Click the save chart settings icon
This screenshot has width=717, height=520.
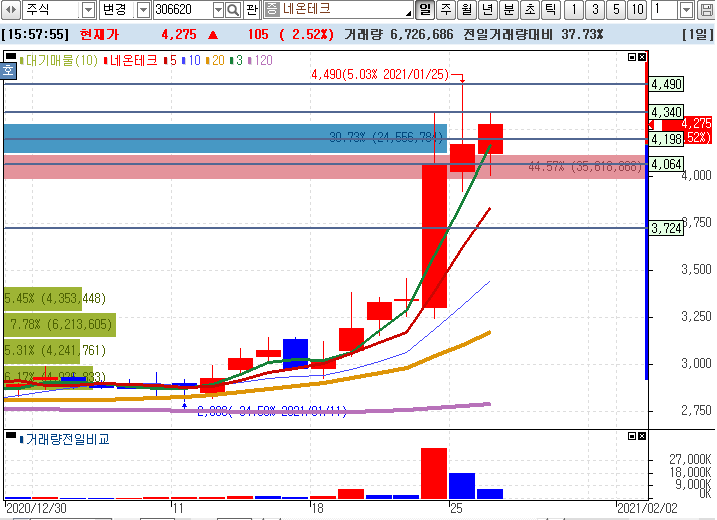coord(706,10)
